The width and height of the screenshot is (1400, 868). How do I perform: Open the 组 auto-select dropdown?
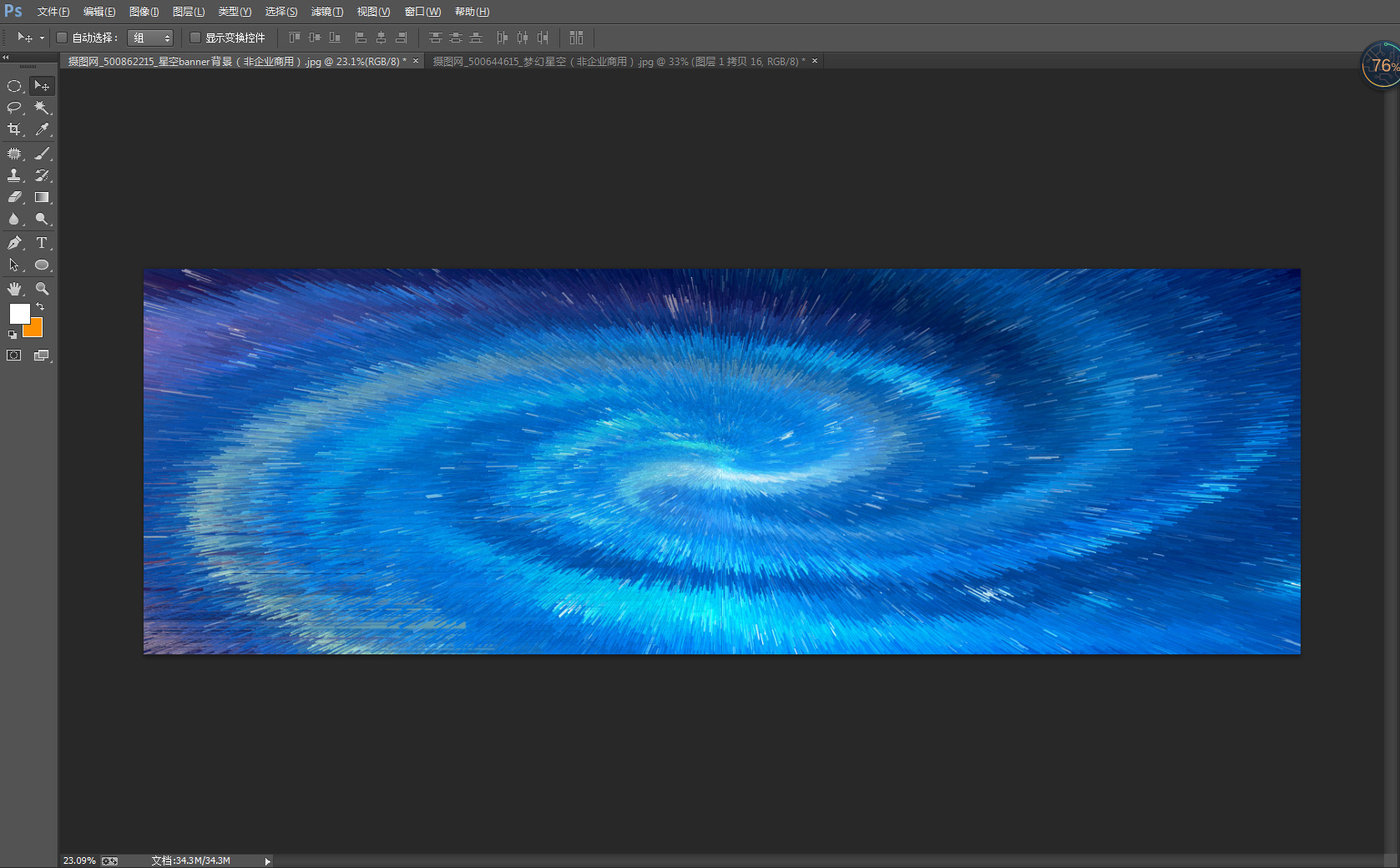pyautogui.click(x=150, y=38)
